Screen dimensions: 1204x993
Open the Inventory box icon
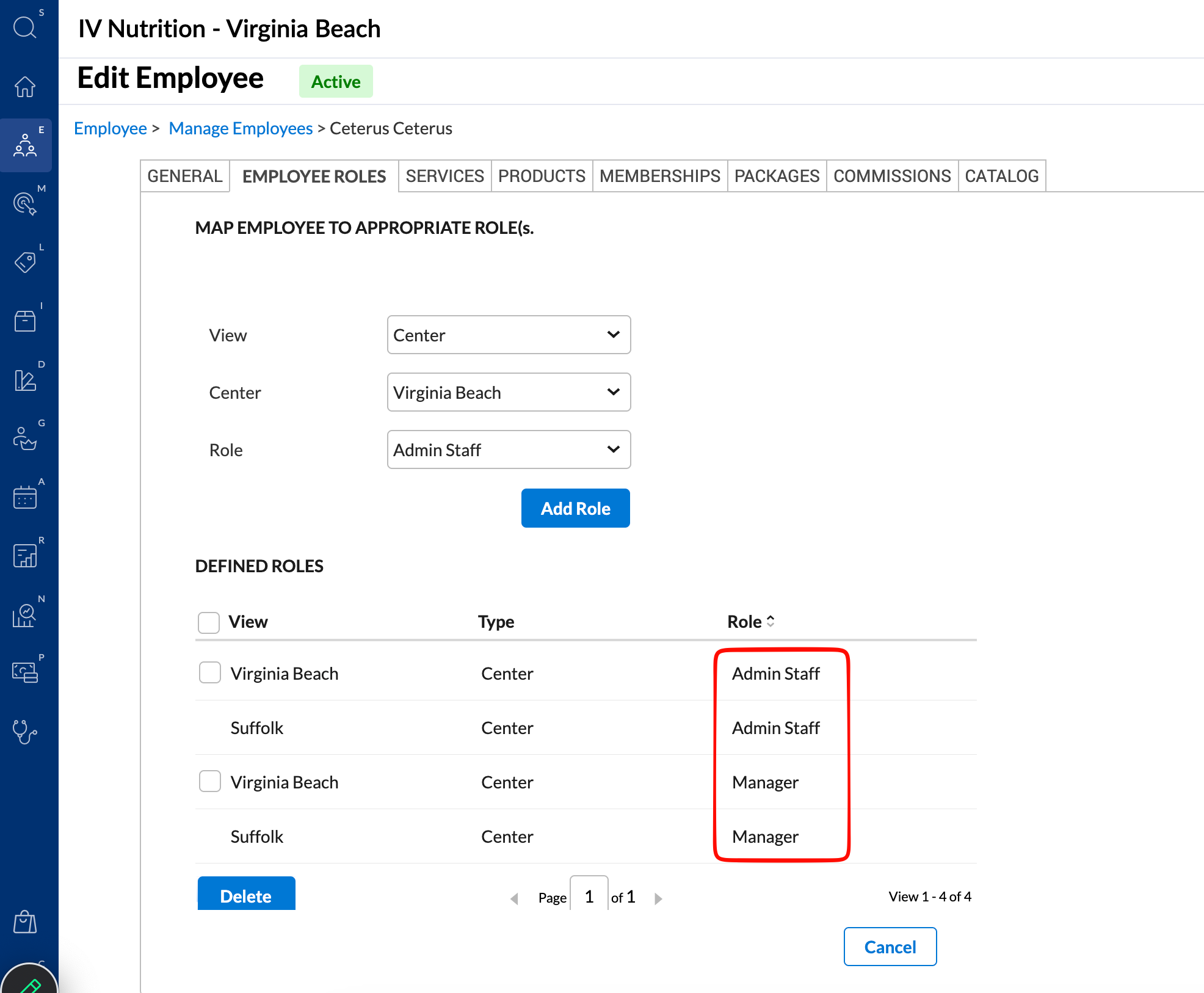[25, 321]
